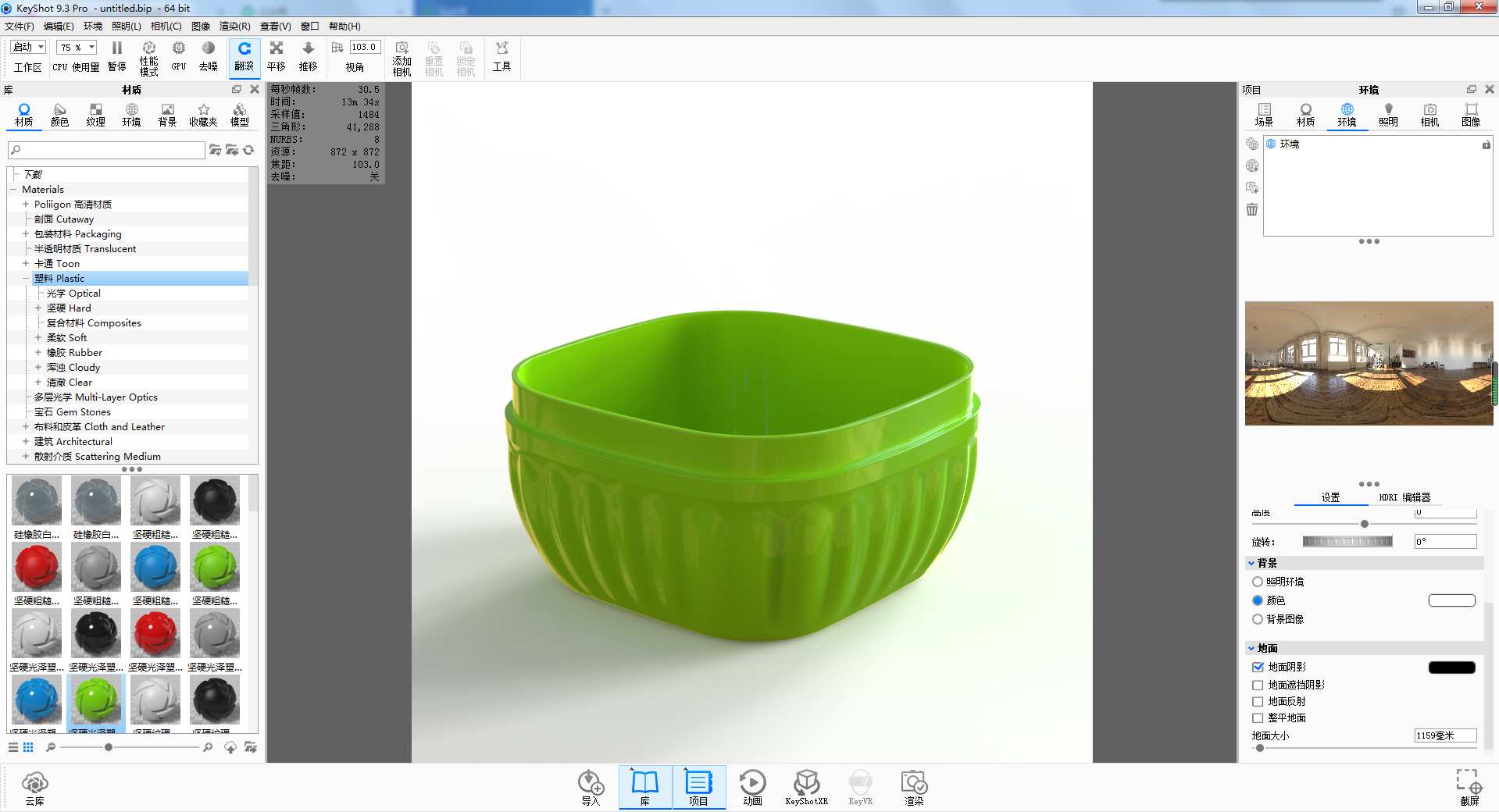Enable GPU rendering mode

pyautogui.click(x=179, y=58)
